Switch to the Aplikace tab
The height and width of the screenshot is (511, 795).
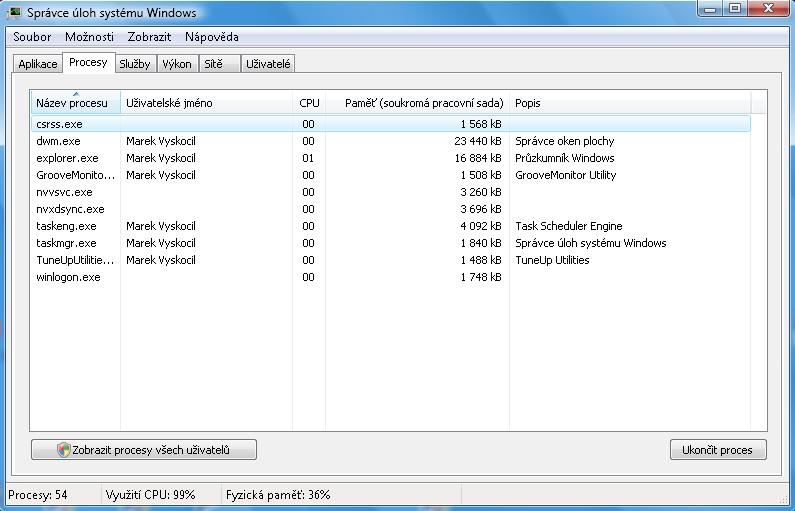(x=38, y=64)
